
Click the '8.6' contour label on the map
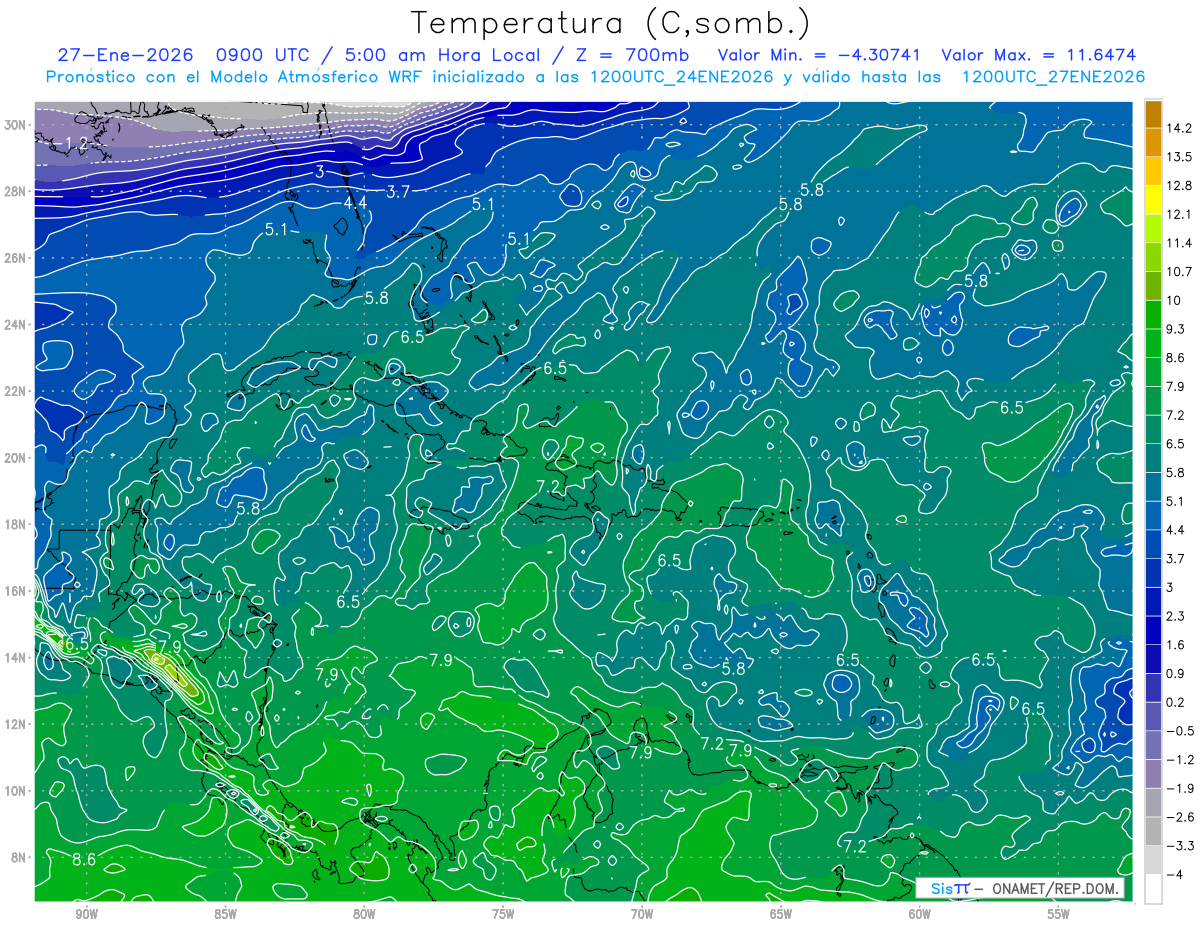click(x=84, y=859)
